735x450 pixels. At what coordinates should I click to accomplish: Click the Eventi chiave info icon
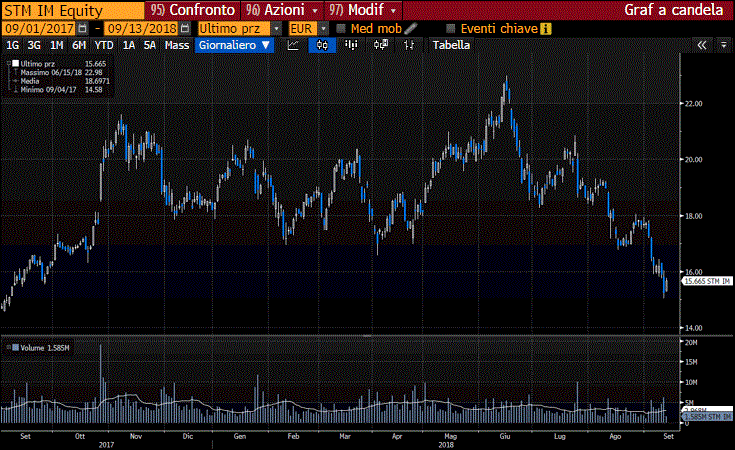pyautogui.click(x=545, y=29)
